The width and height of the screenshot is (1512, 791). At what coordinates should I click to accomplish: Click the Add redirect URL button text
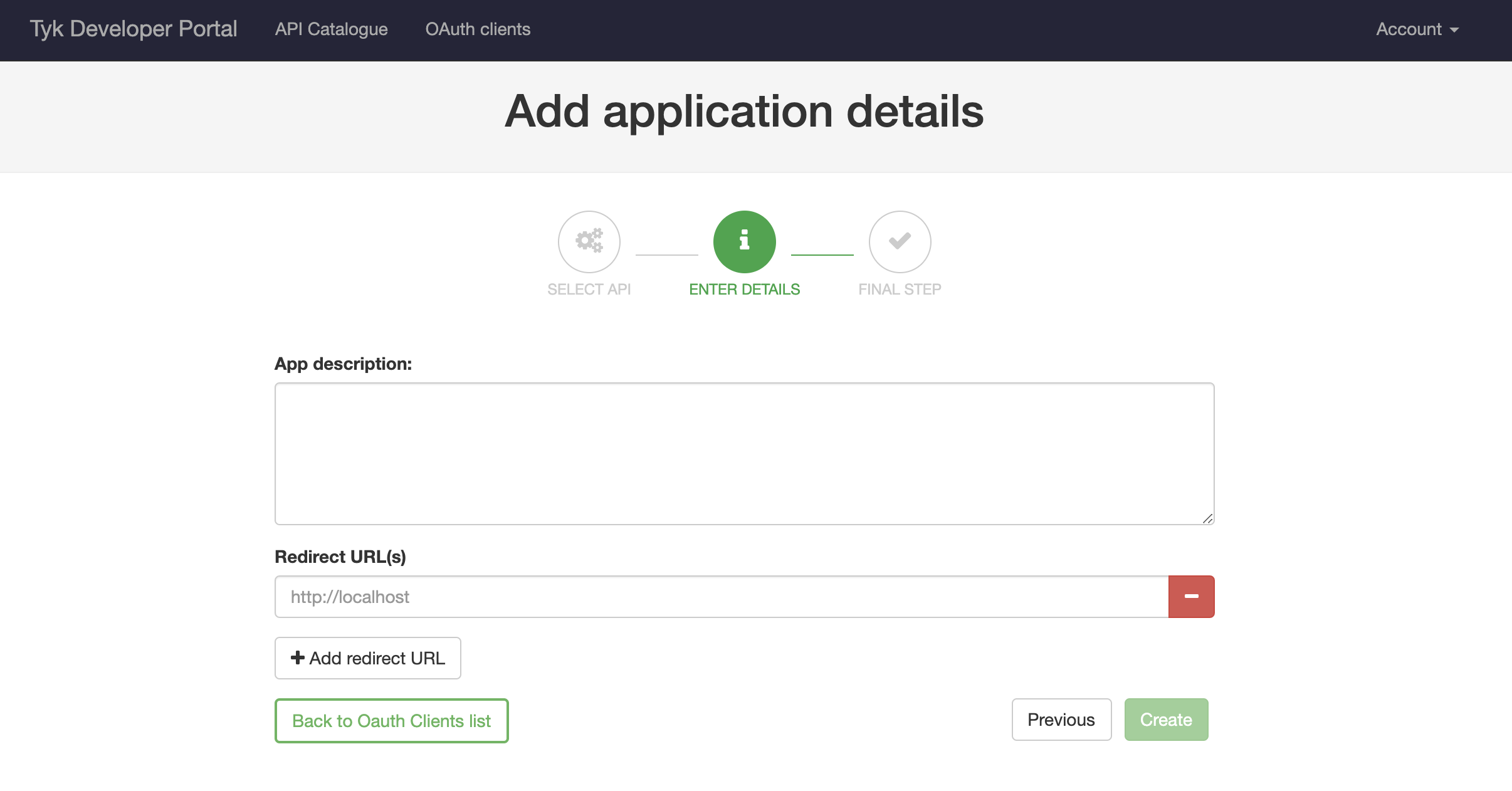coord(377,658)
